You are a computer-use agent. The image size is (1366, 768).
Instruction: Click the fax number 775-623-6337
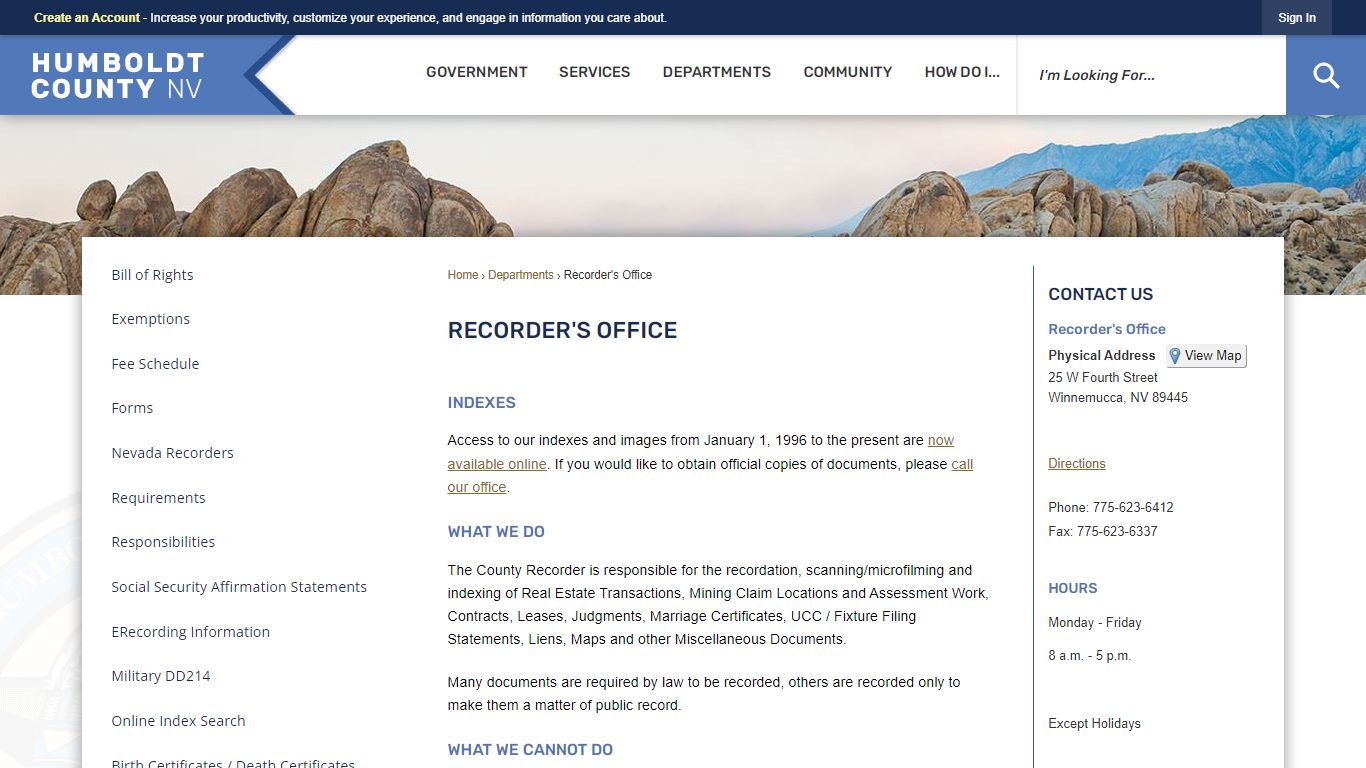[x=1117, y=532]
